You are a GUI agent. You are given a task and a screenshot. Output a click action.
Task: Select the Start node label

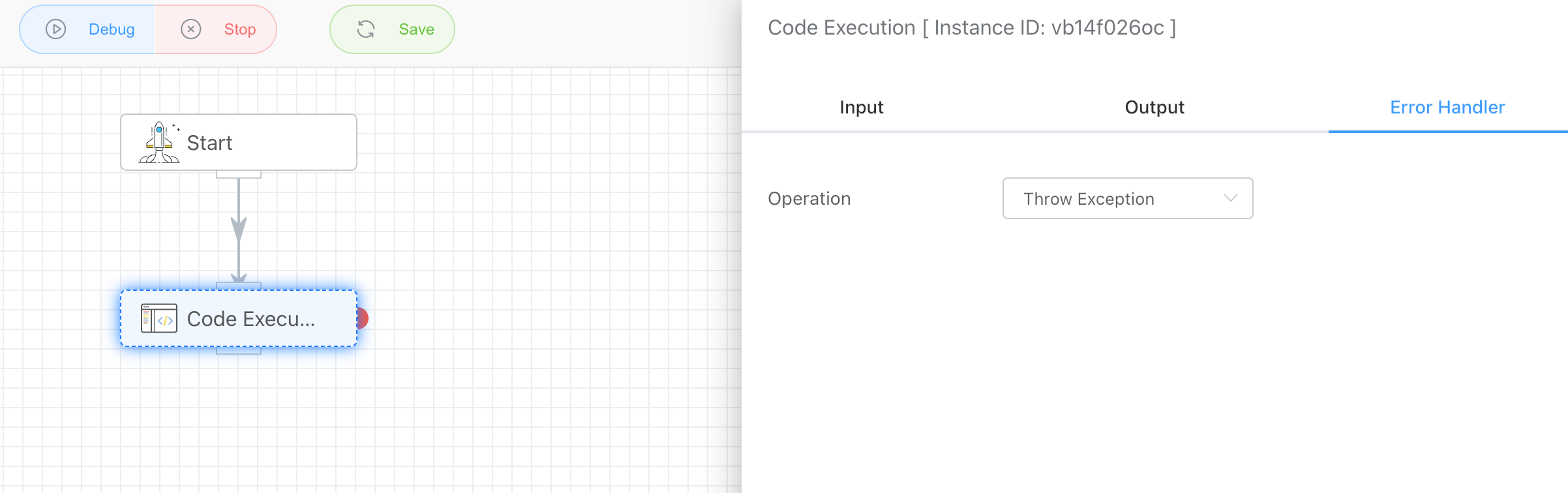point(209,143)
